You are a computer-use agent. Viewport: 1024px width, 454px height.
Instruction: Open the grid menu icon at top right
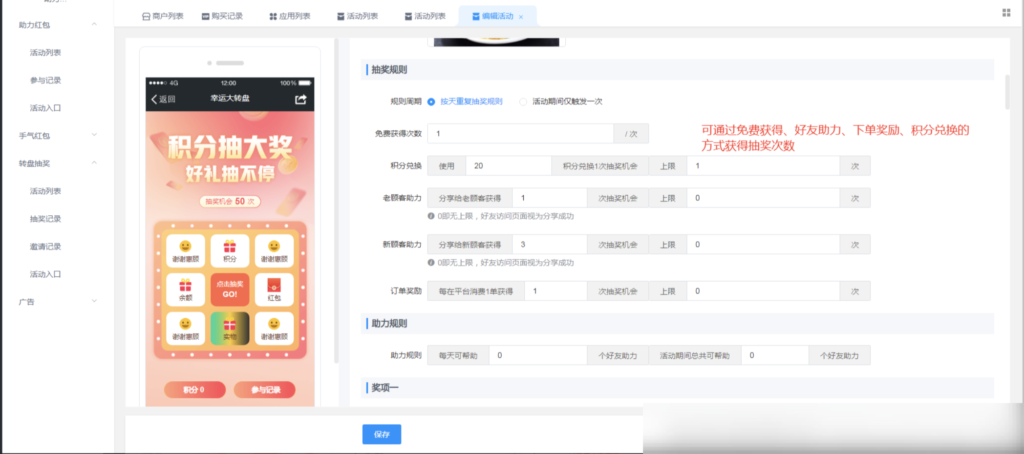1006,12
